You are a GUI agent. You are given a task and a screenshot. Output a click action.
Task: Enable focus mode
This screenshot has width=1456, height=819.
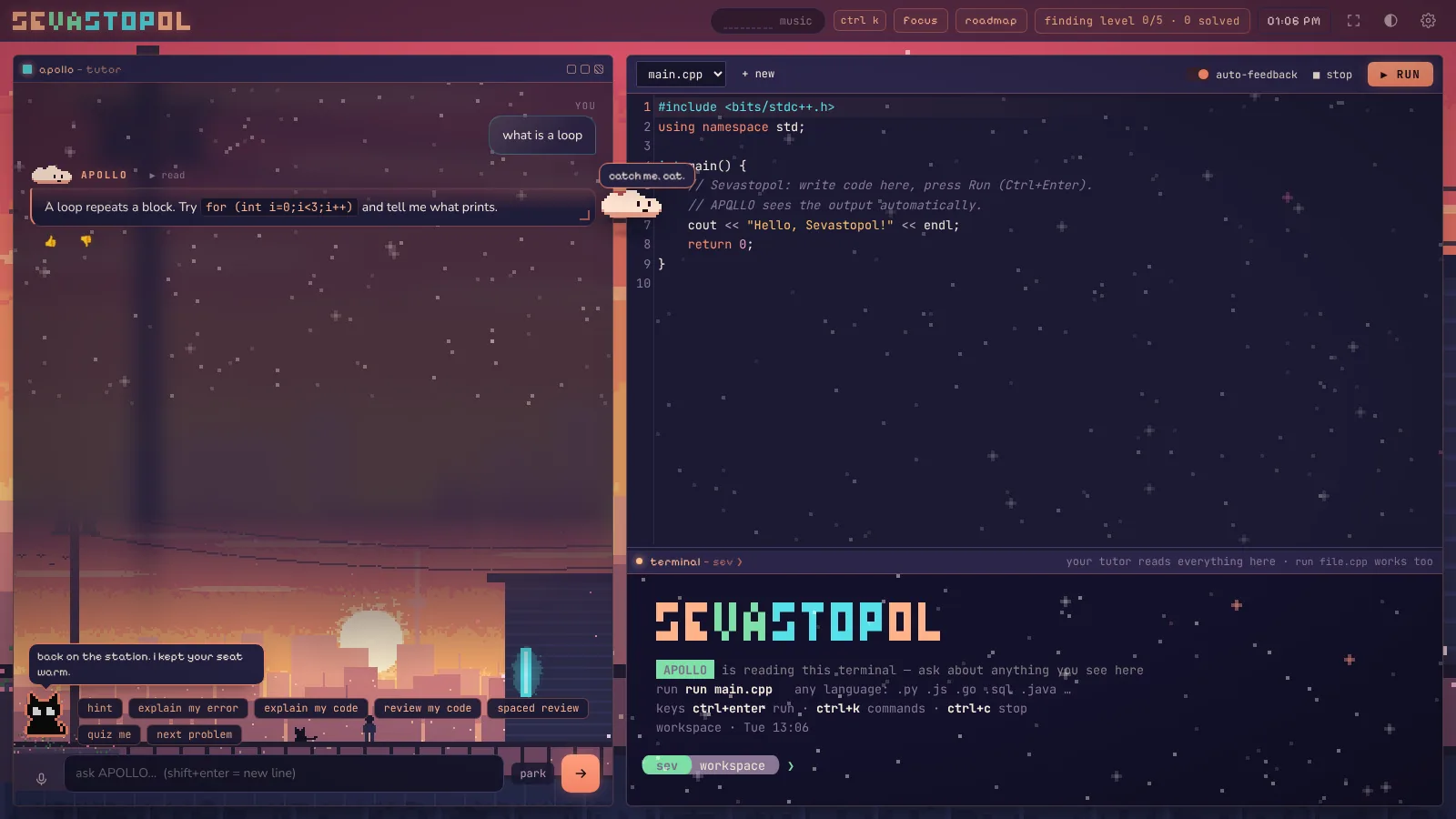pyautogui.click(x=920, y=20)
